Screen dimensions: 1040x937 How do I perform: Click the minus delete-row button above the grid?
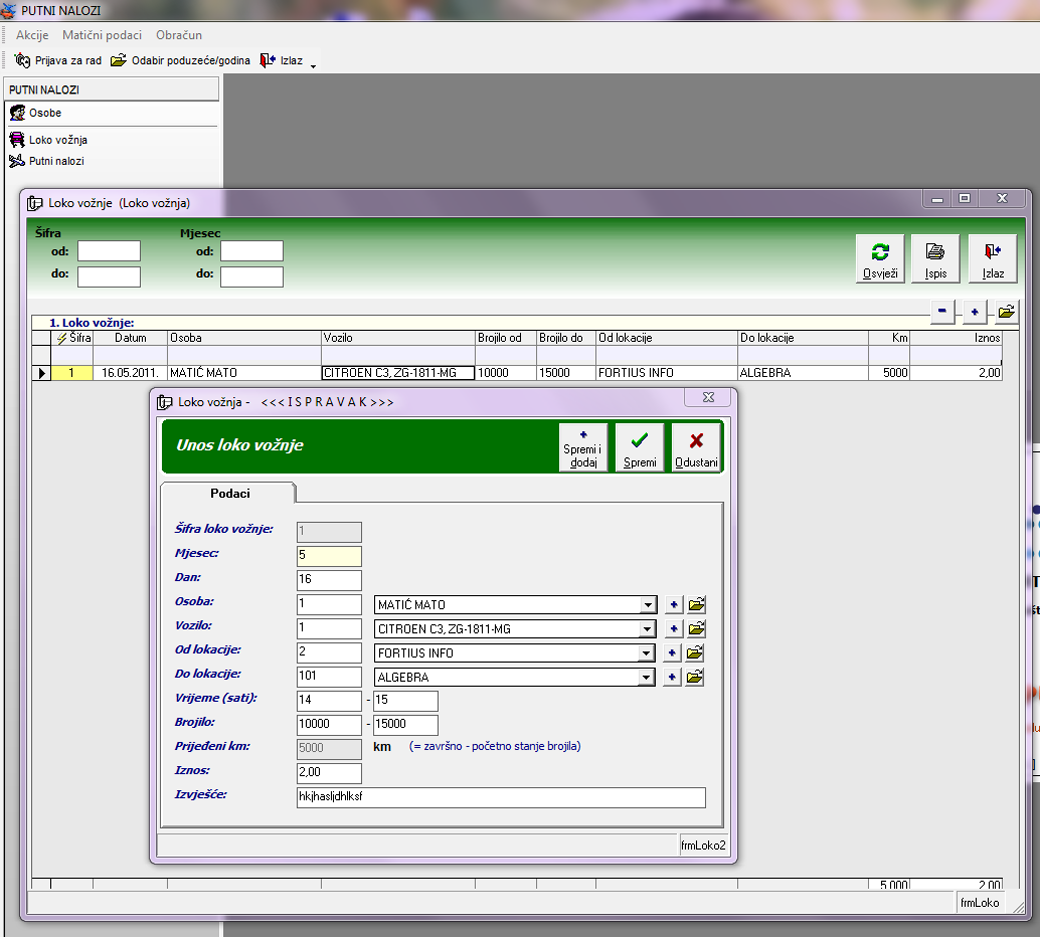942,311
